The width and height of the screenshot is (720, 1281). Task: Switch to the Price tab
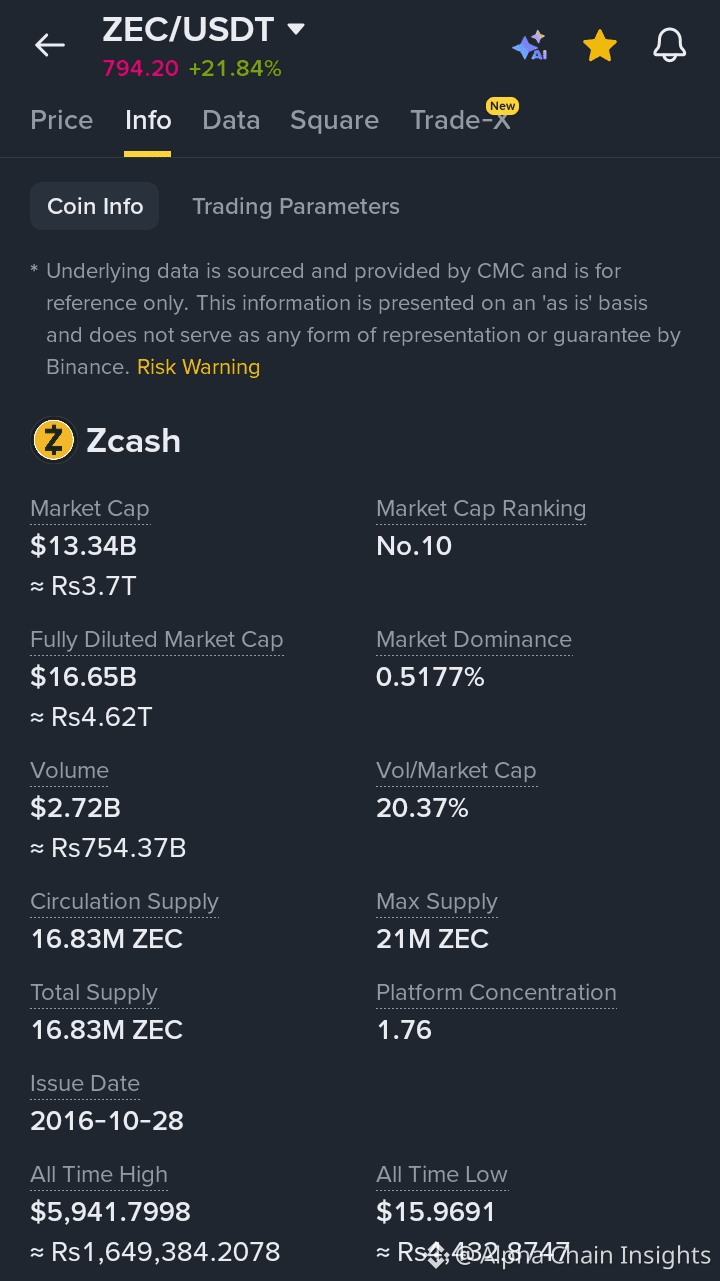tap(62, 120)
